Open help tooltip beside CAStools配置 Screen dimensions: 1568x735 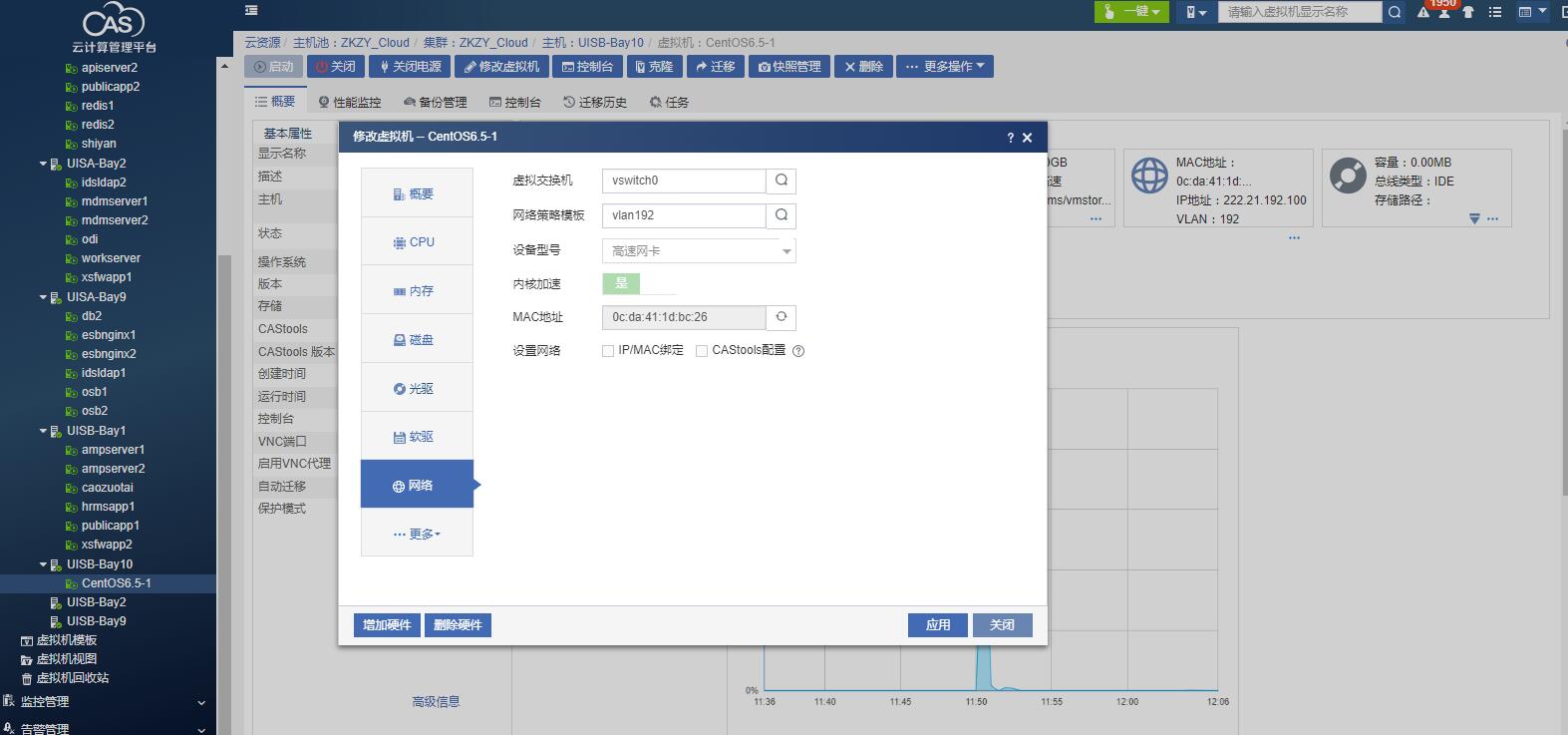(798, 351)
